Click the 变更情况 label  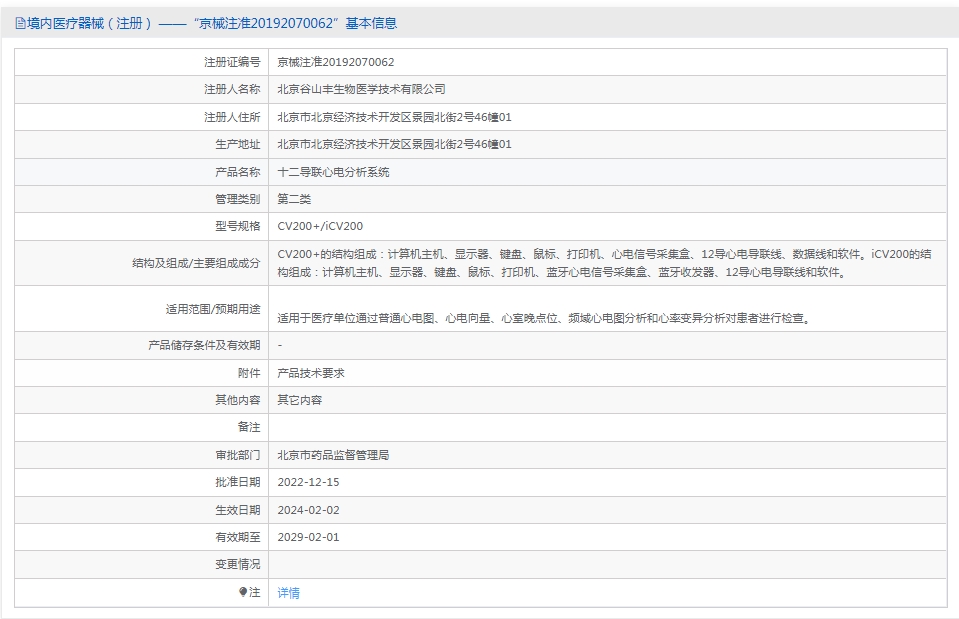[238, 564]
